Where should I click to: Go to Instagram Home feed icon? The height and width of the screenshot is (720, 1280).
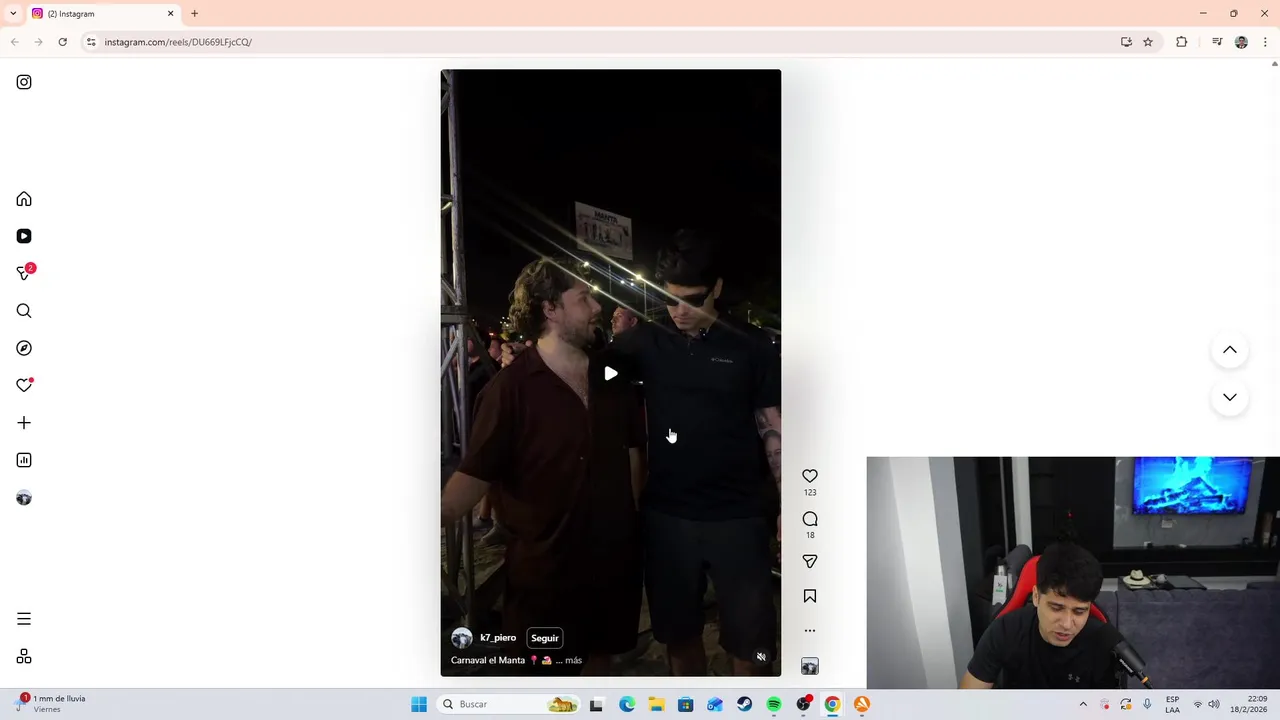[x=24, y=199]
